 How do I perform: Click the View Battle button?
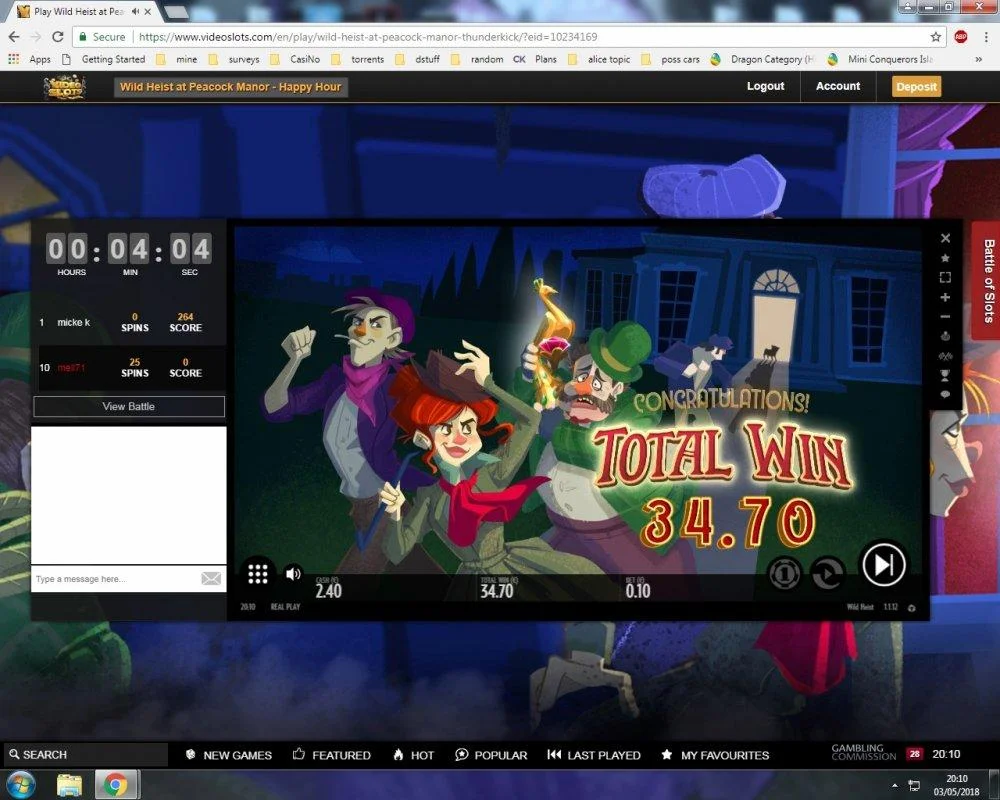129,406
